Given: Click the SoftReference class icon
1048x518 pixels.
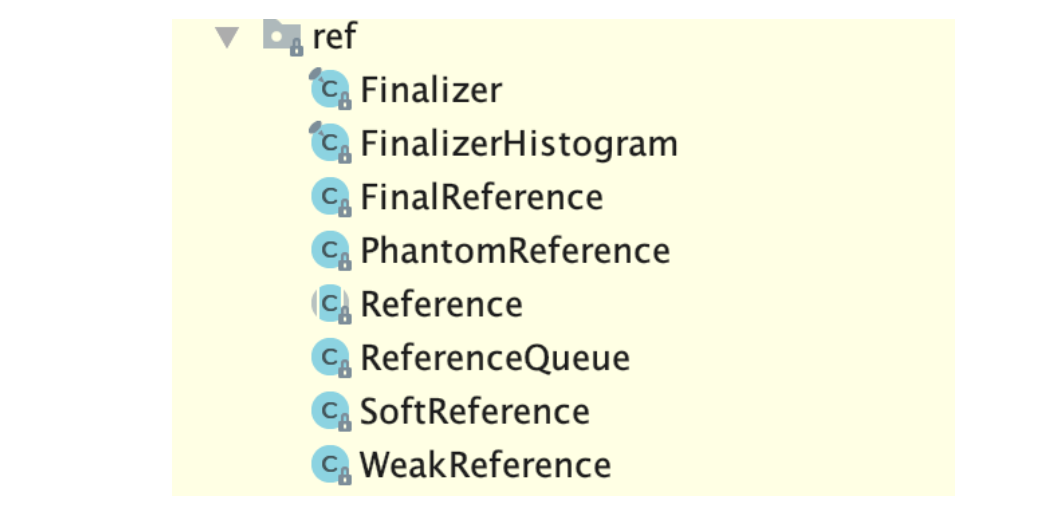Looking at the screenshot, I should point(329,411).
